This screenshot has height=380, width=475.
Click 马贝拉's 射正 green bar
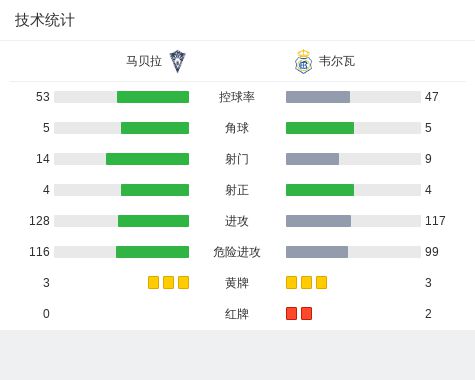click(155, 190)
